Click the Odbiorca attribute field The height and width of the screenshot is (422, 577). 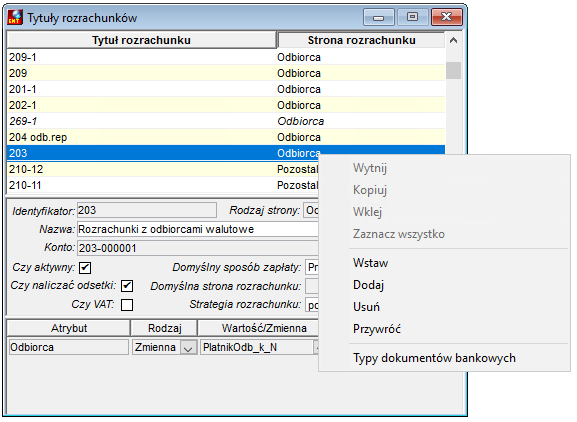(68, 347)
